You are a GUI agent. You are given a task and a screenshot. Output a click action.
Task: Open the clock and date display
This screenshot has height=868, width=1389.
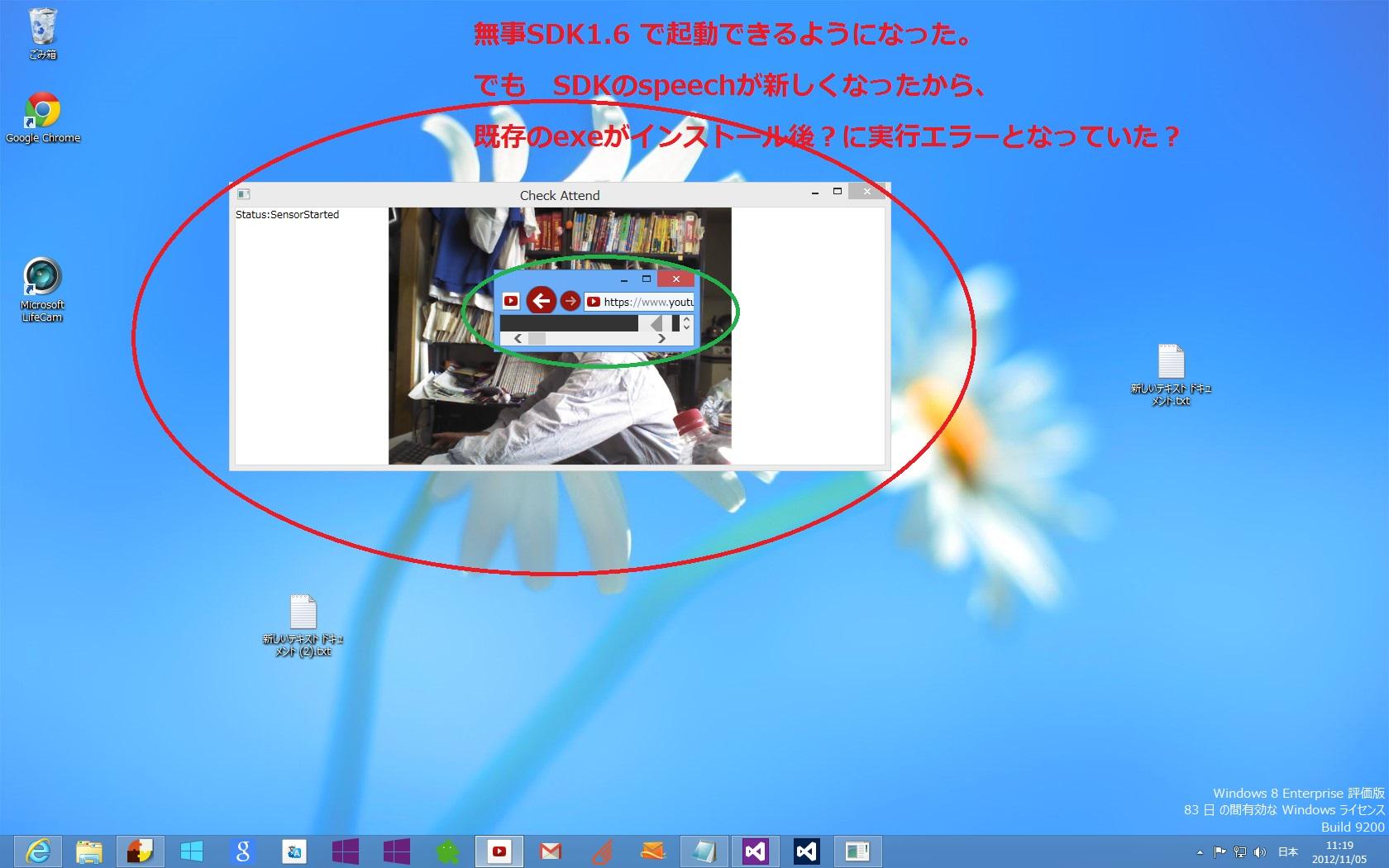click(x=1339, y=852)
